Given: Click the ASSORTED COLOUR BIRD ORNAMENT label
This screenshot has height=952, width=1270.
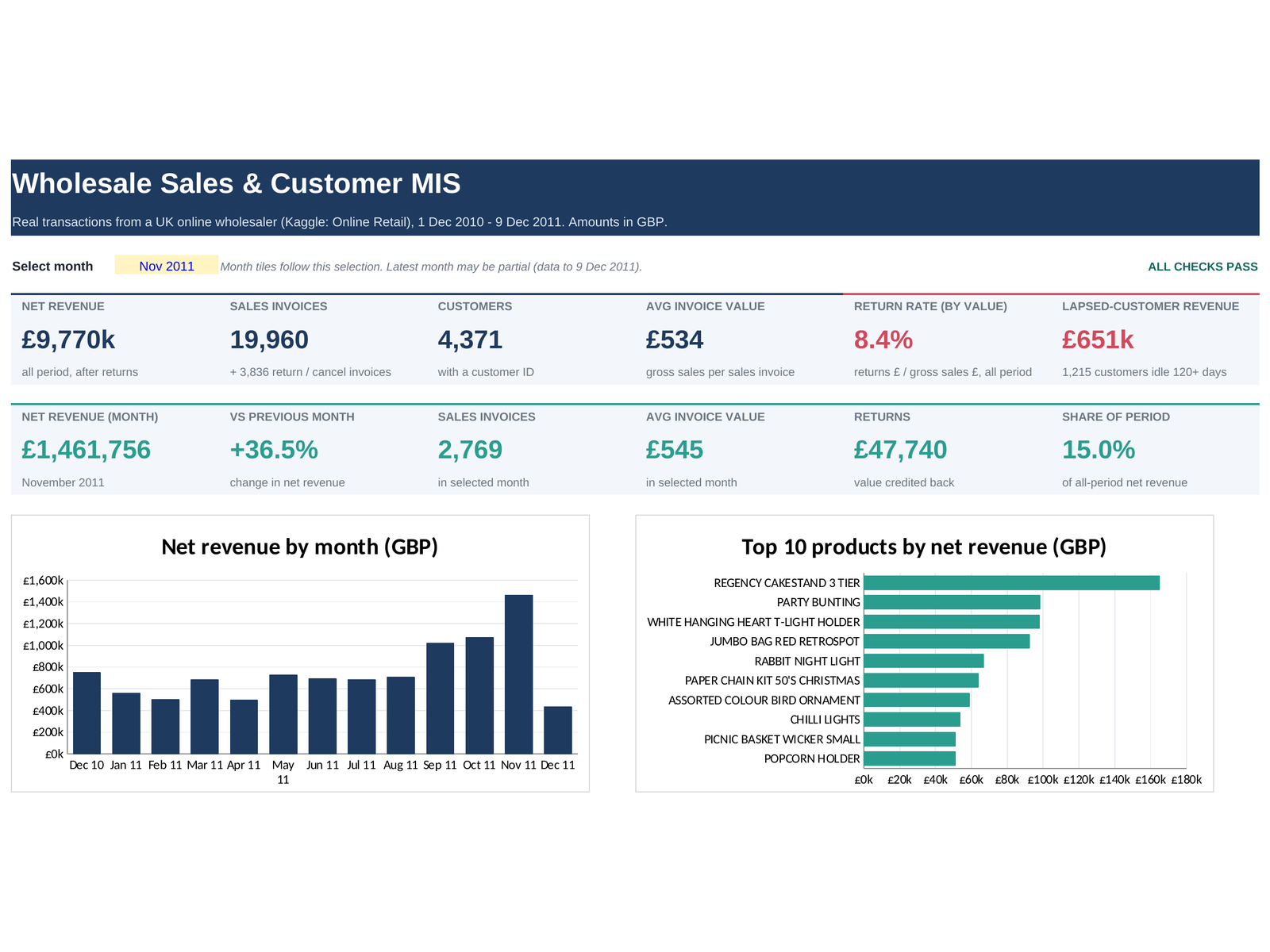Looking at the screenshot, I should click(x=764, y=700).
